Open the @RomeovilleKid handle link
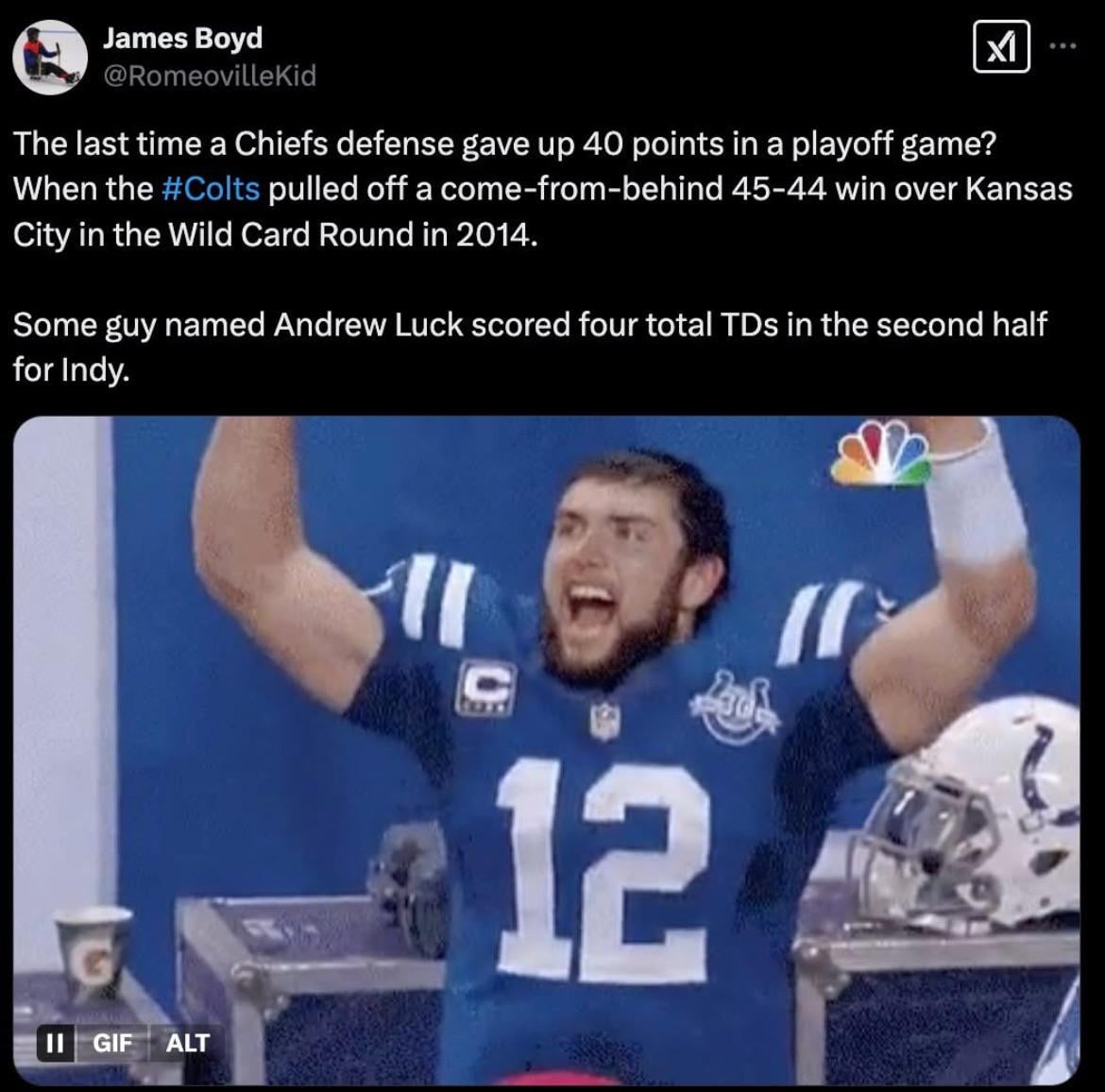1105x1092 pixels. pos(210,76)
